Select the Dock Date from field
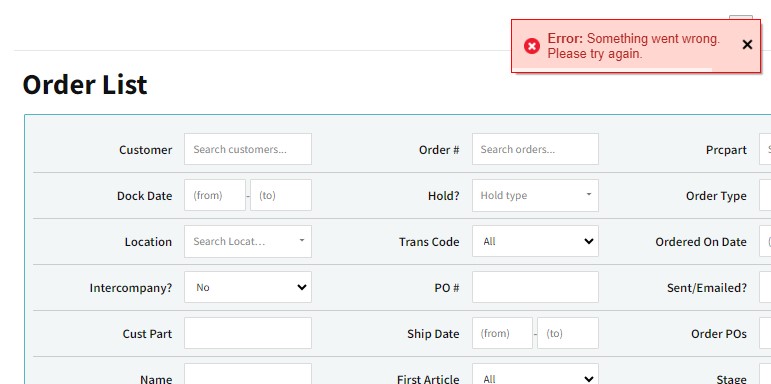Screen dimensions: 771x384 pyautogui.click(x=215, y=195)
